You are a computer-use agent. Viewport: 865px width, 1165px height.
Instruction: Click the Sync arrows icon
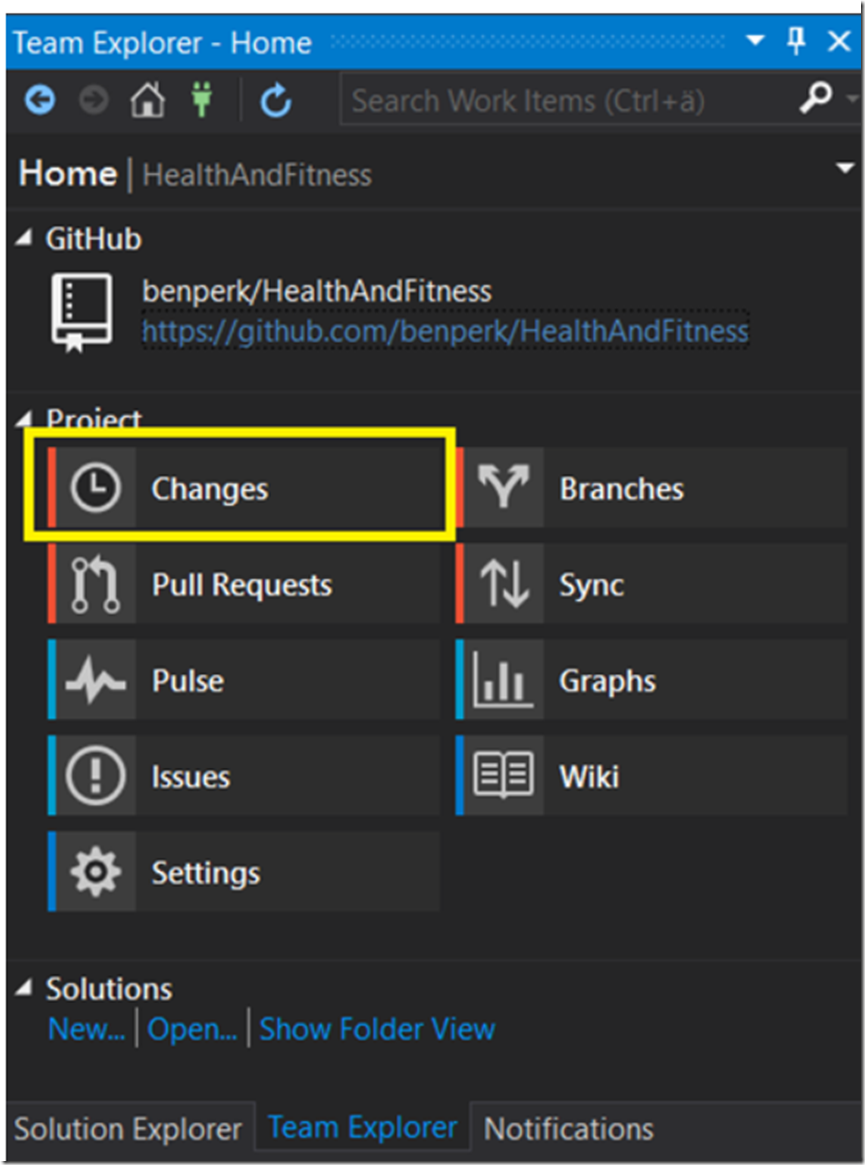(503, 585)
